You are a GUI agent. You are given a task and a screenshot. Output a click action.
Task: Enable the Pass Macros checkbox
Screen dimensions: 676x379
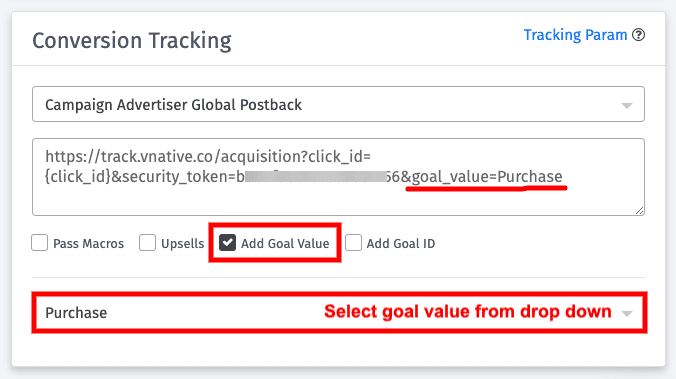click(x=40, y=243)
